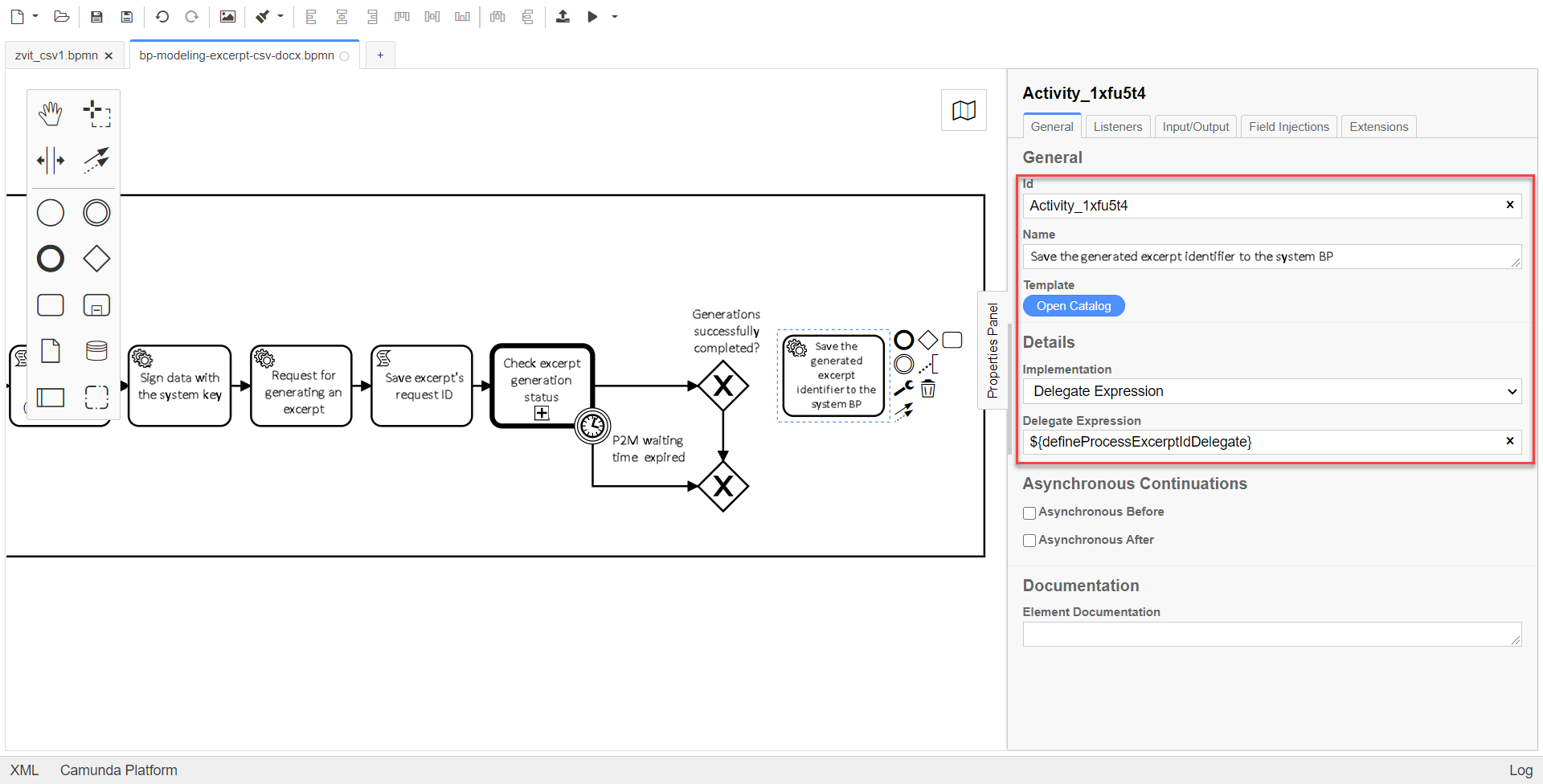Save the diagram with the first floppy disk icon
The image size is (1543, 784).
(x=96, y=16)
